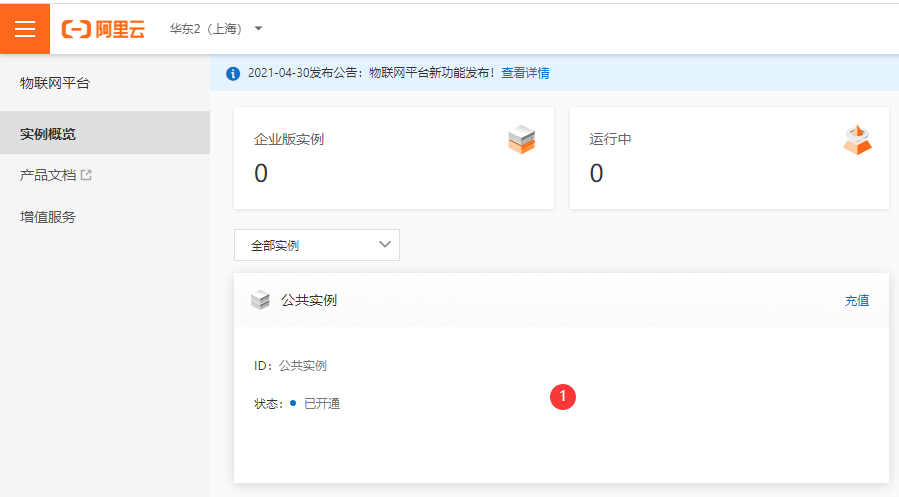
Task: Click the 2021-04-30 announcement text
Action: (371, 73)
